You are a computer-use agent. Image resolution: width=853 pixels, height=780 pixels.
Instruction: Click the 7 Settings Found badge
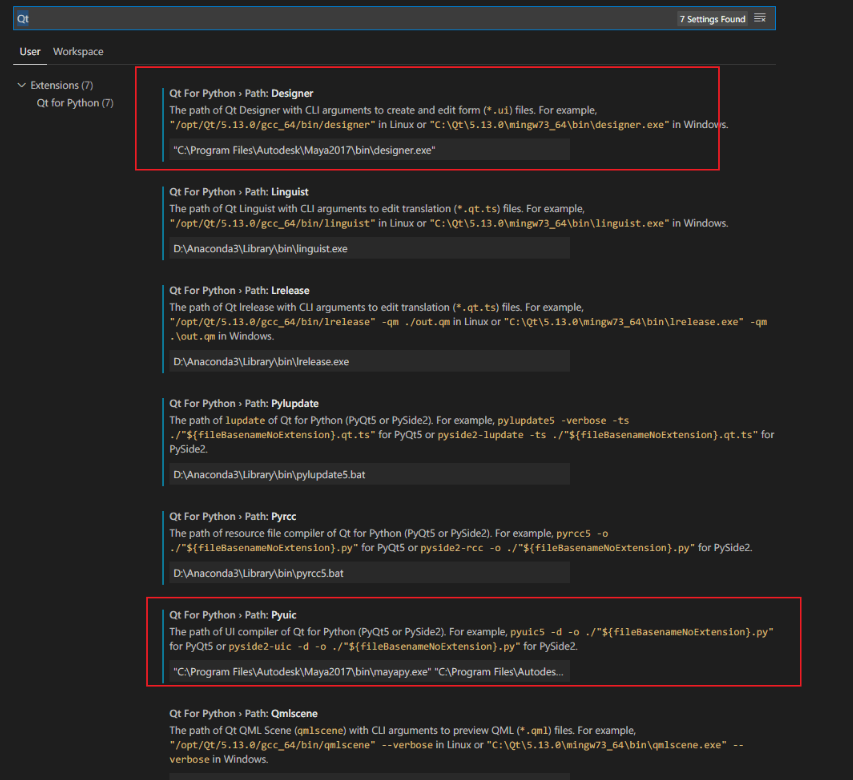point(712,19)
